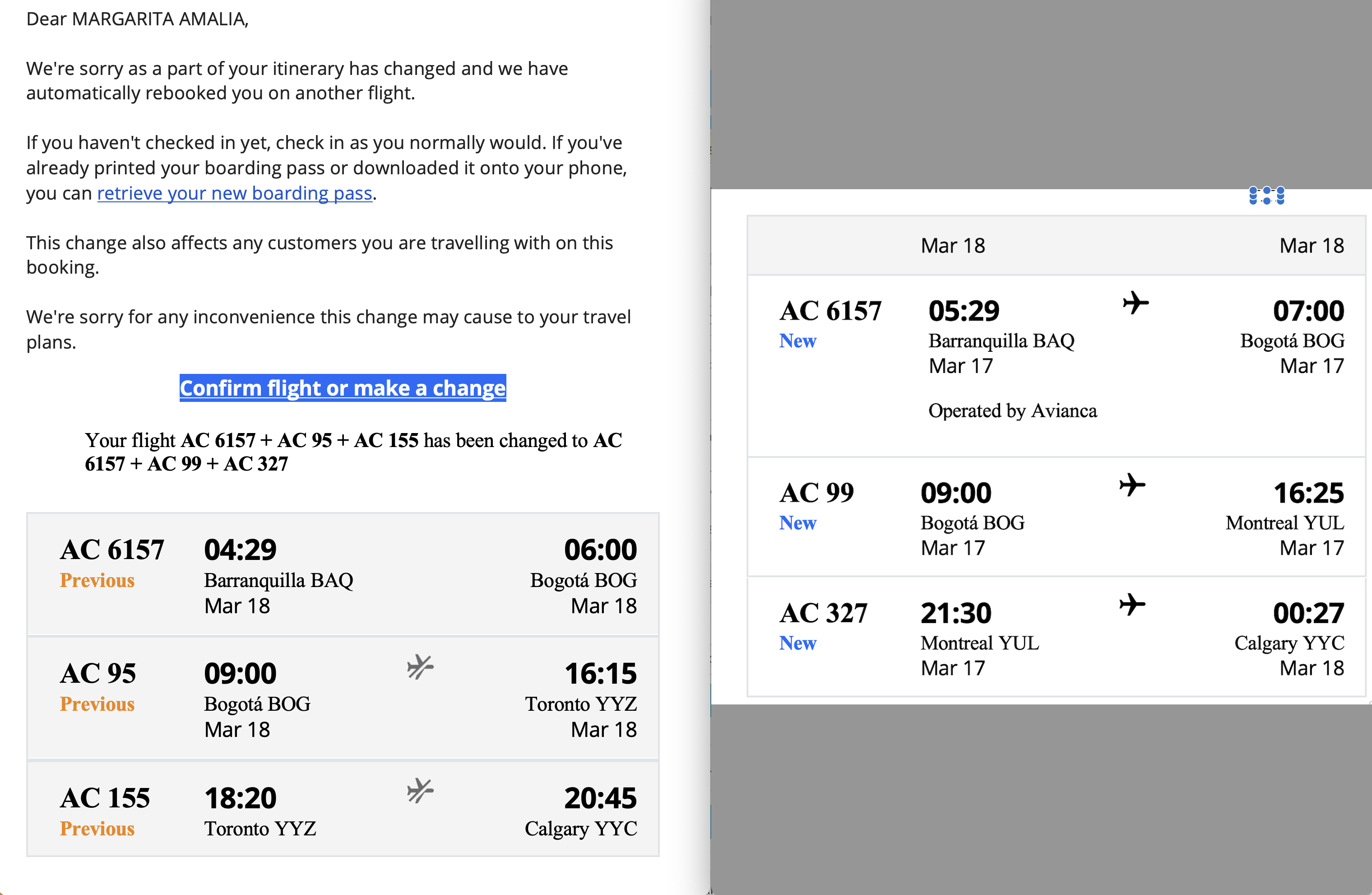Click the Previous label under AC 95
This screenshot has width=1372, height=895.
point(97,704)
